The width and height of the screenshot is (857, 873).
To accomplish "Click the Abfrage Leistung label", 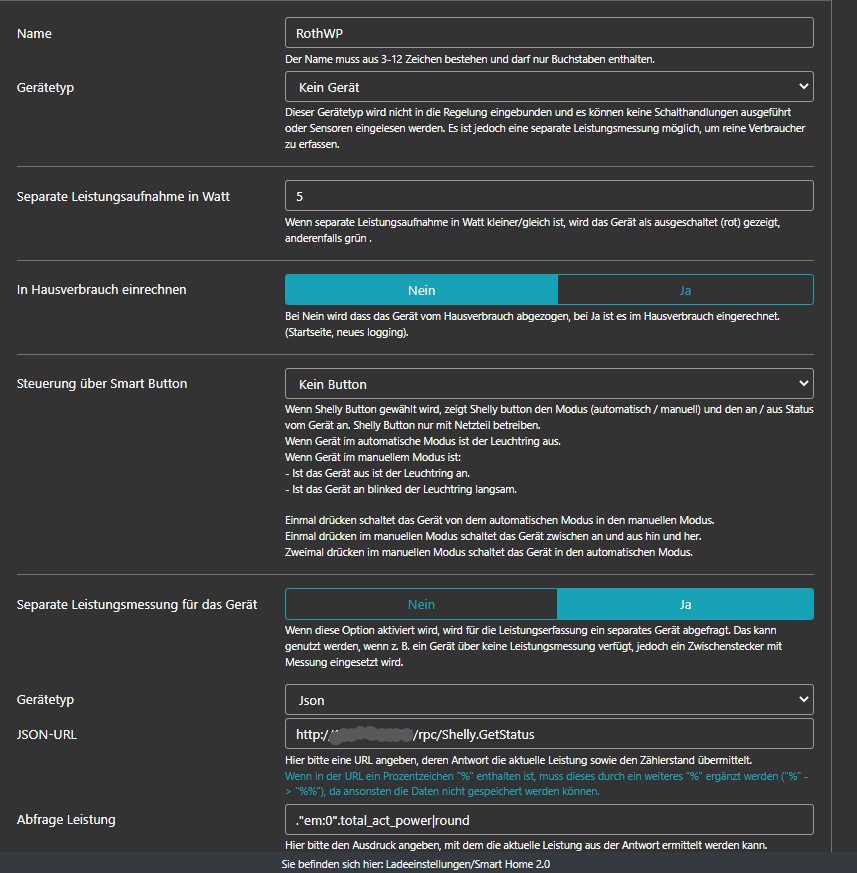I will pos(66,820).
